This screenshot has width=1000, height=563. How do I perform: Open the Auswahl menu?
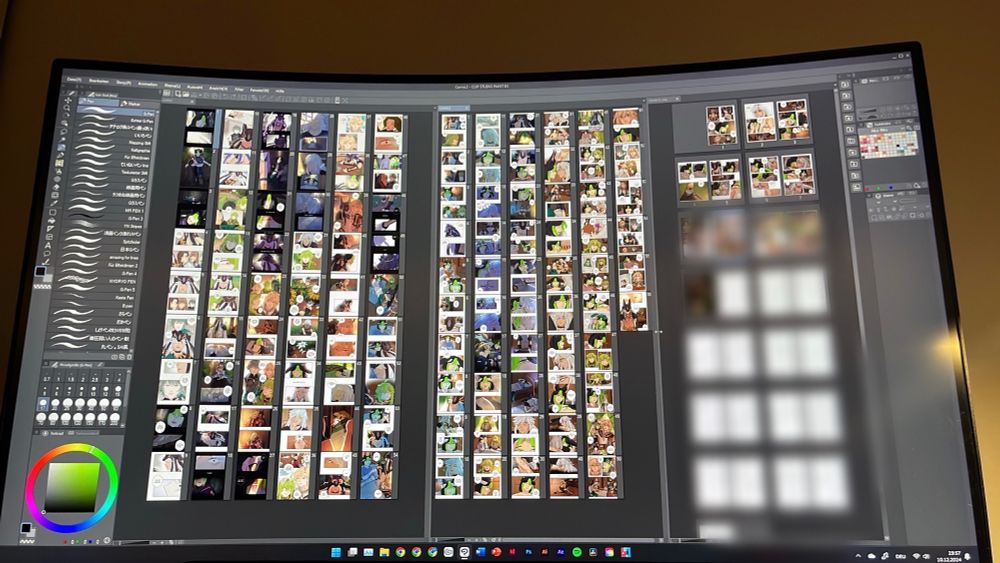(195, 87)
